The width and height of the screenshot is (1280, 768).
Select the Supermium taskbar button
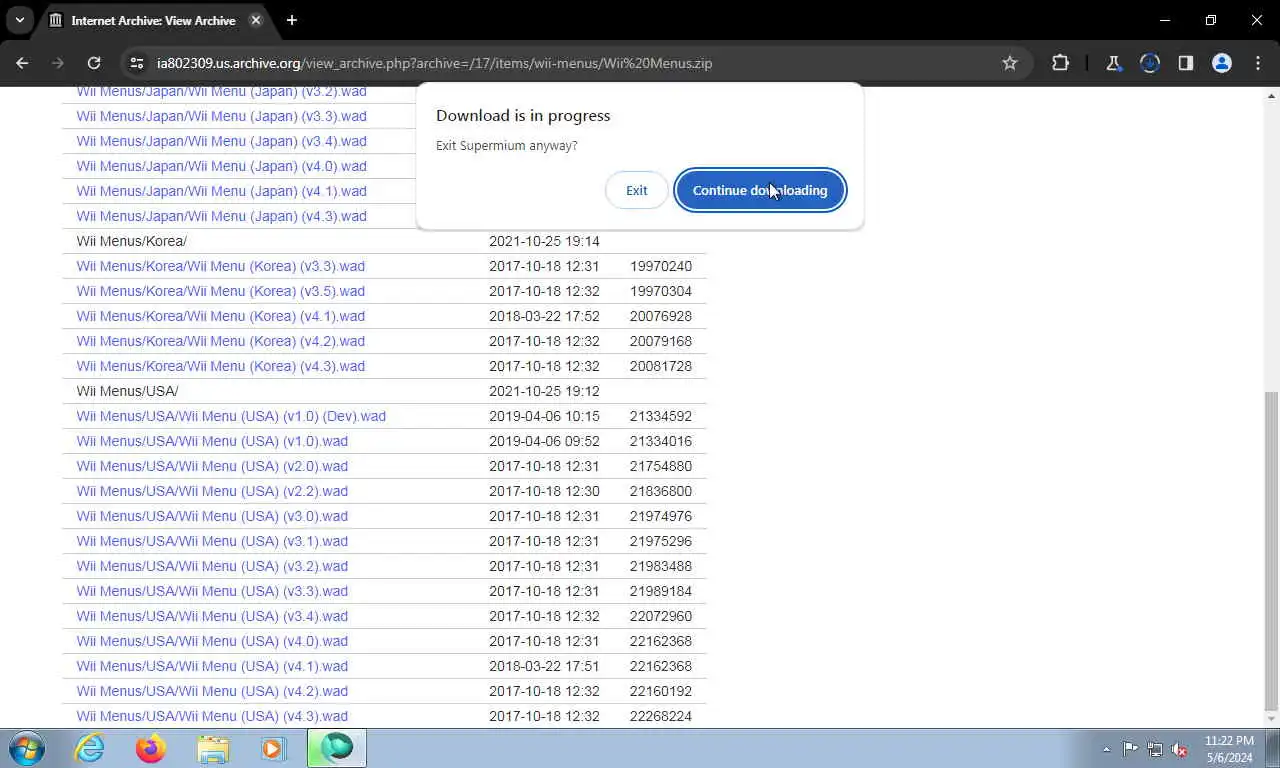coord(337,748)
